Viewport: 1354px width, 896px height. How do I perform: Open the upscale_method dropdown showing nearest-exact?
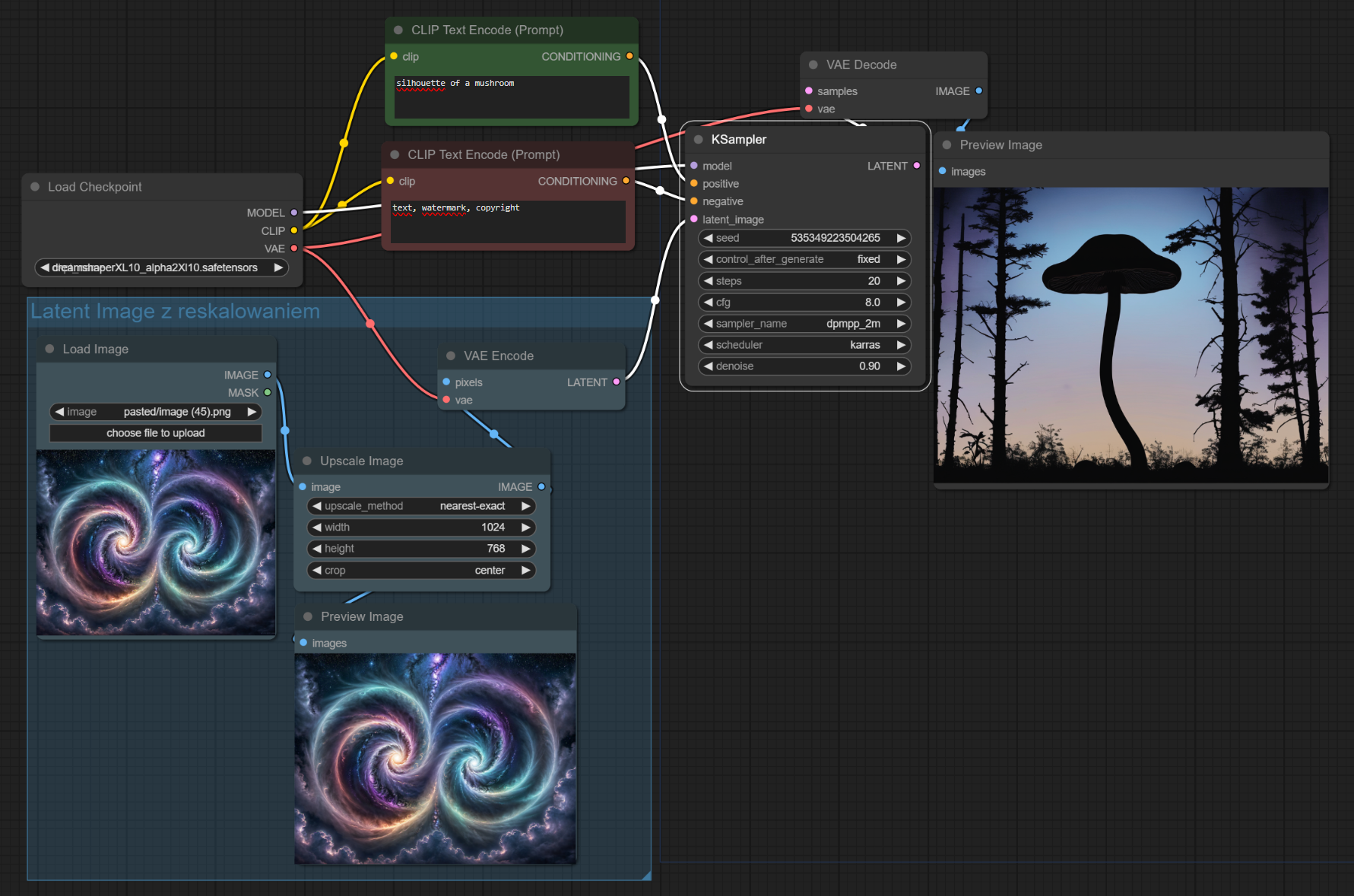(x=421, y=506)
